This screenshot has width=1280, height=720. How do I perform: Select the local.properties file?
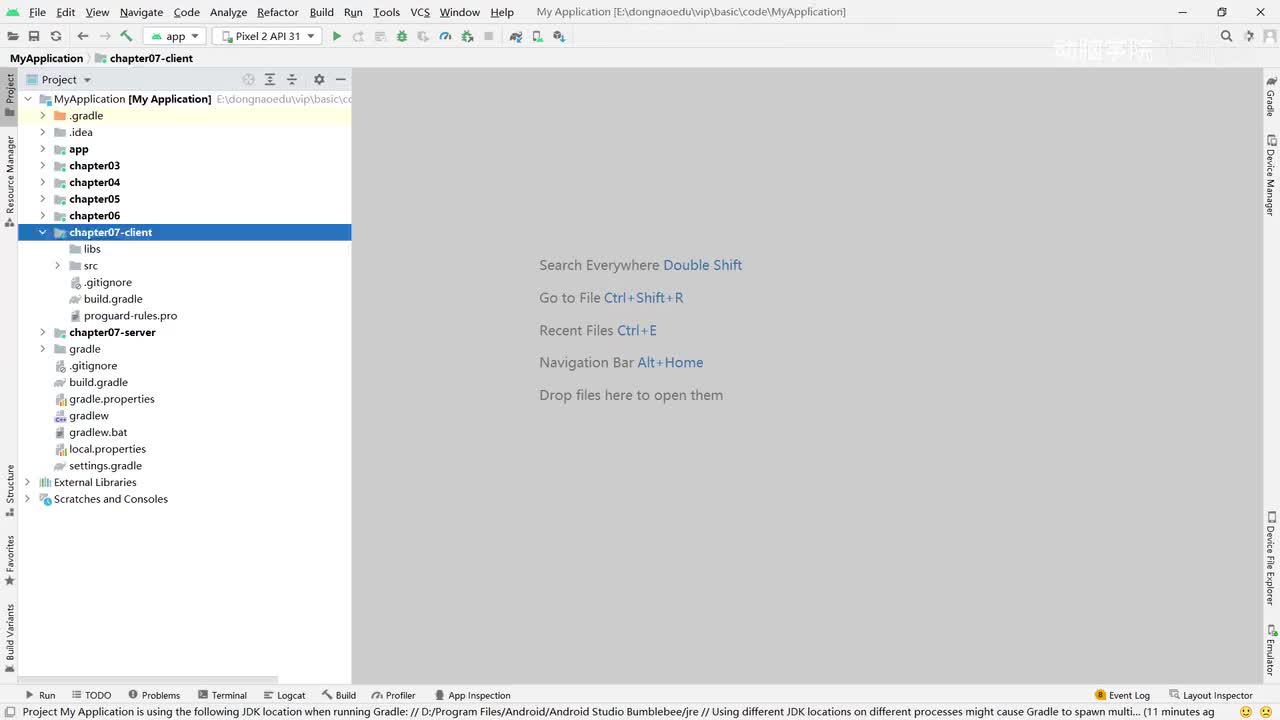click(x=107, y=449)
